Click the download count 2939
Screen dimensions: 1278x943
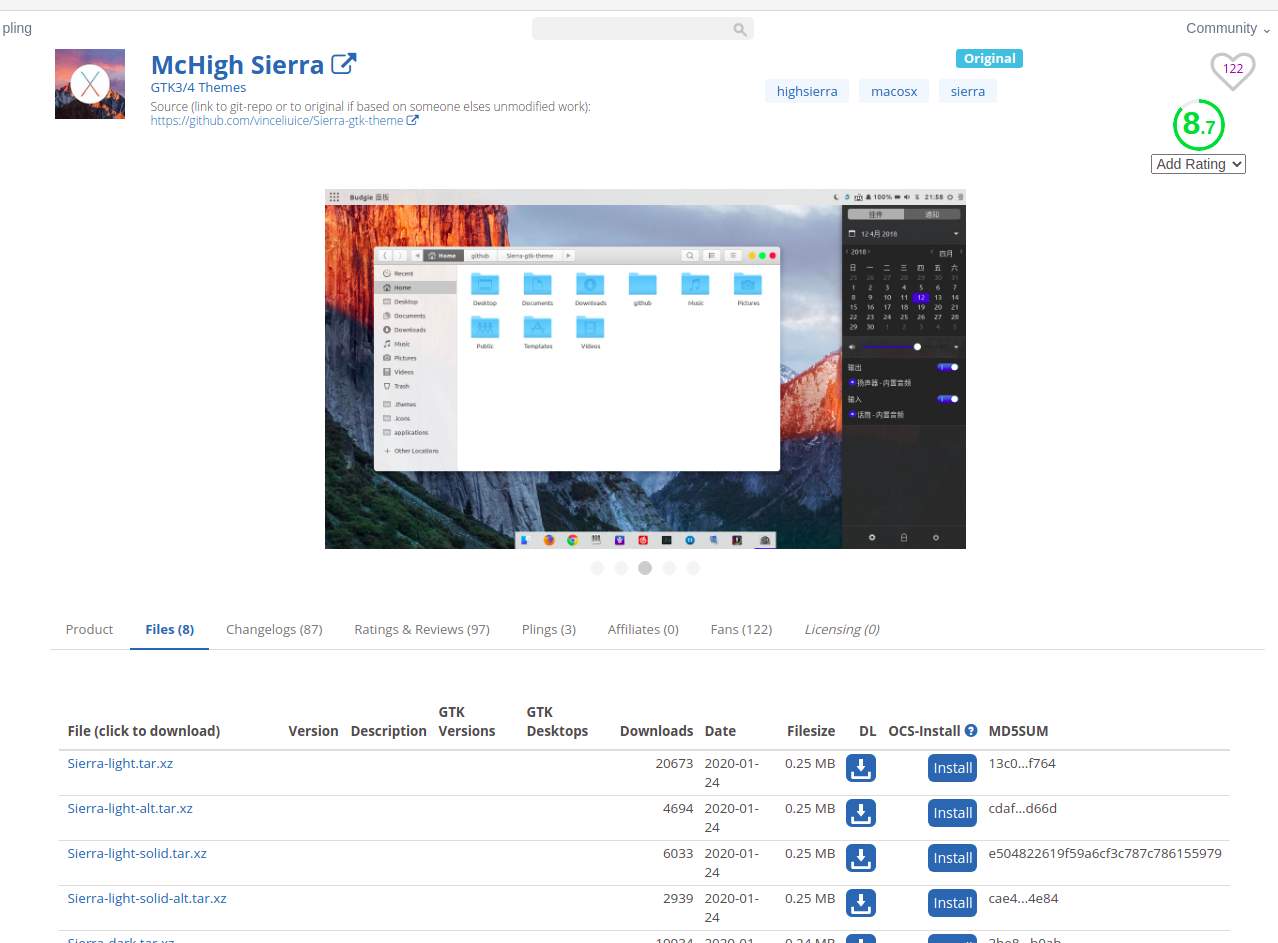(678, 898)
